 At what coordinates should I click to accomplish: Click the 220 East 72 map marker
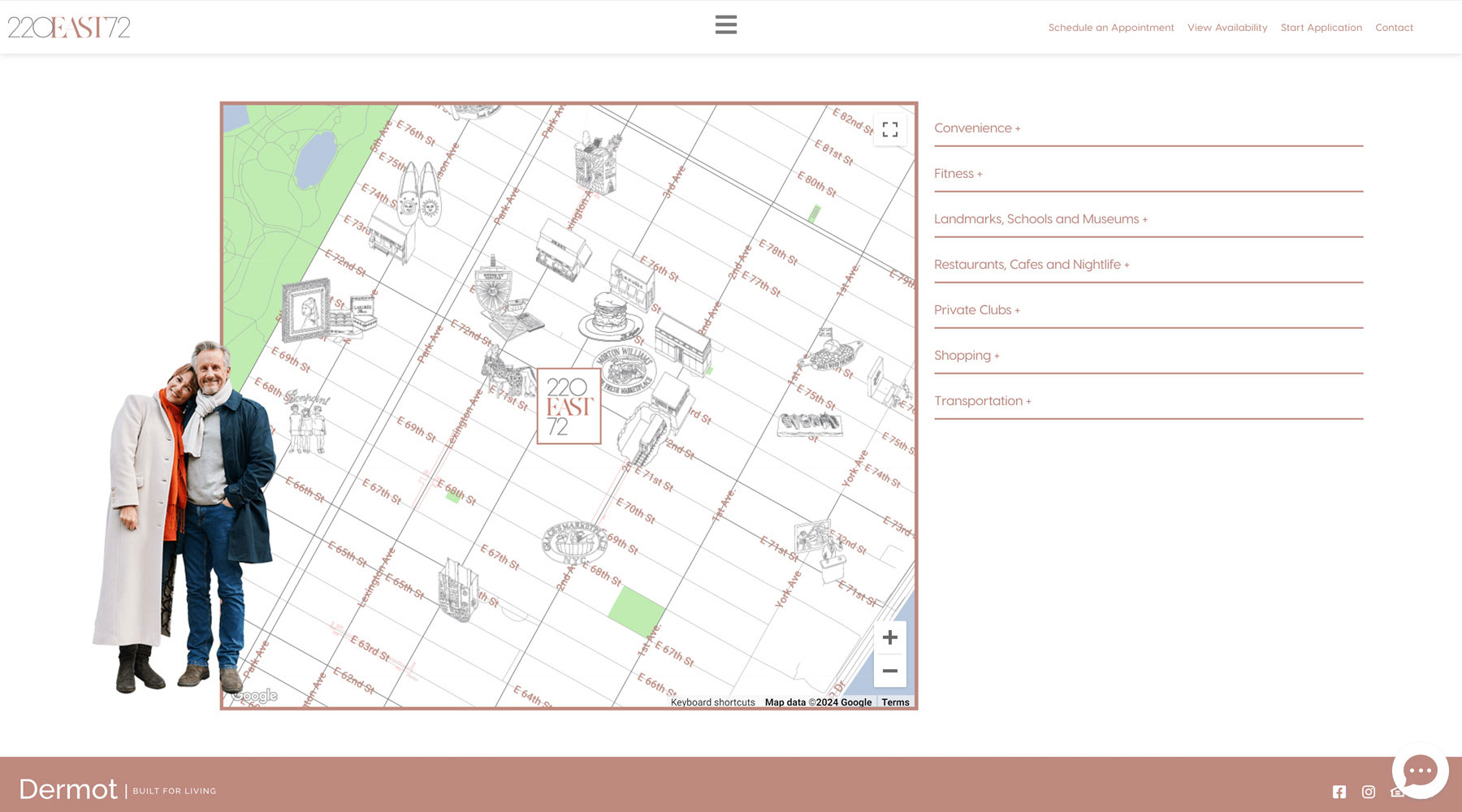pyautogui.click(x=569, y=406)
